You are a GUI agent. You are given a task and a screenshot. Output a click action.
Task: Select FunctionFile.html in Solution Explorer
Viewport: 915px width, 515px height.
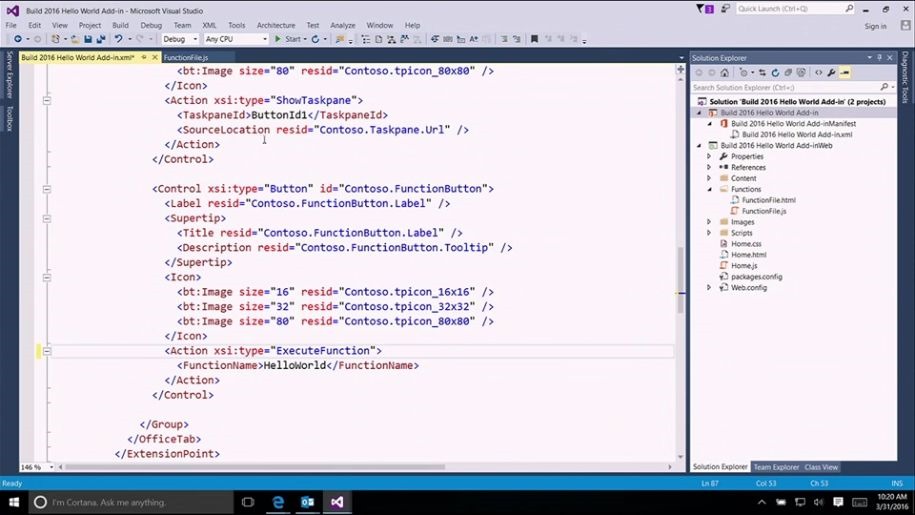coord(769,200)
